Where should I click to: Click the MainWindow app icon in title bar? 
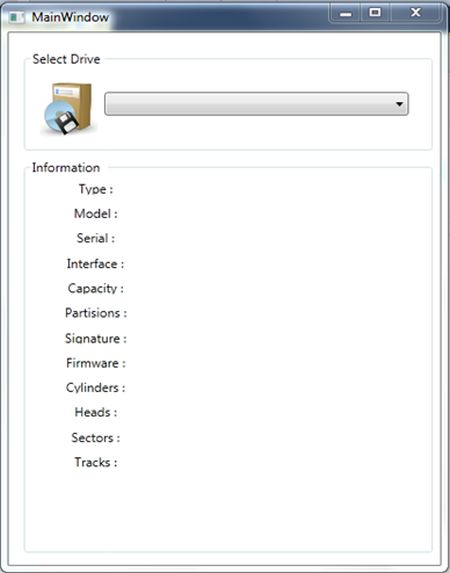tap(16, 18)
